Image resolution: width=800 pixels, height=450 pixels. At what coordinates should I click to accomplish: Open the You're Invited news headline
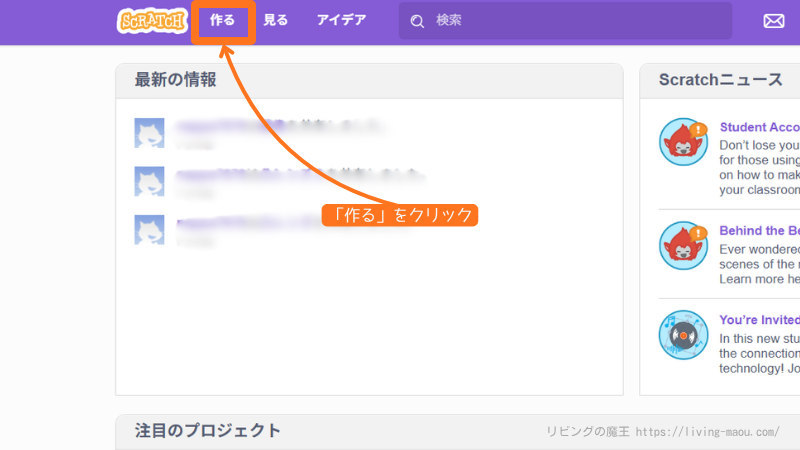759,320
